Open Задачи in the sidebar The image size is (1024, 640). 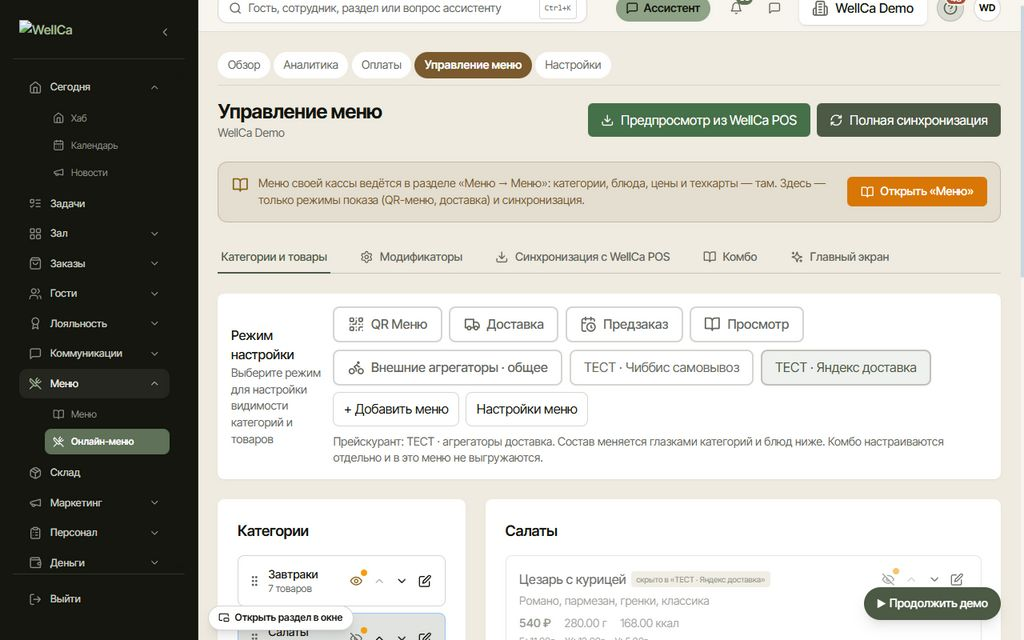(x=94, y=204)
